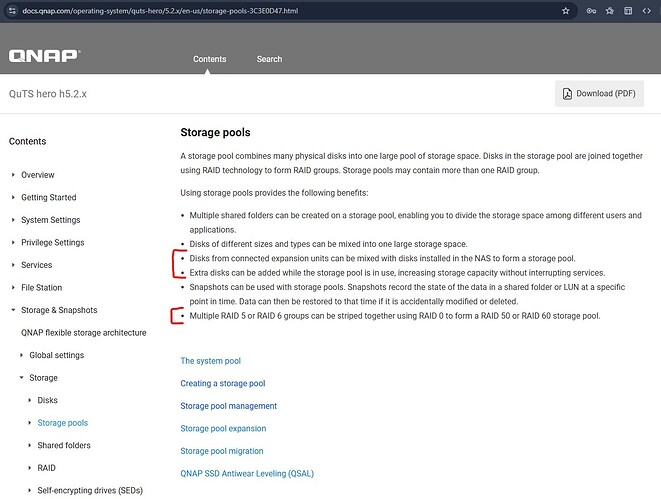Click the developer tools code brackets icon
This screenshot has height=499, width=661.
tap(645, 11)
